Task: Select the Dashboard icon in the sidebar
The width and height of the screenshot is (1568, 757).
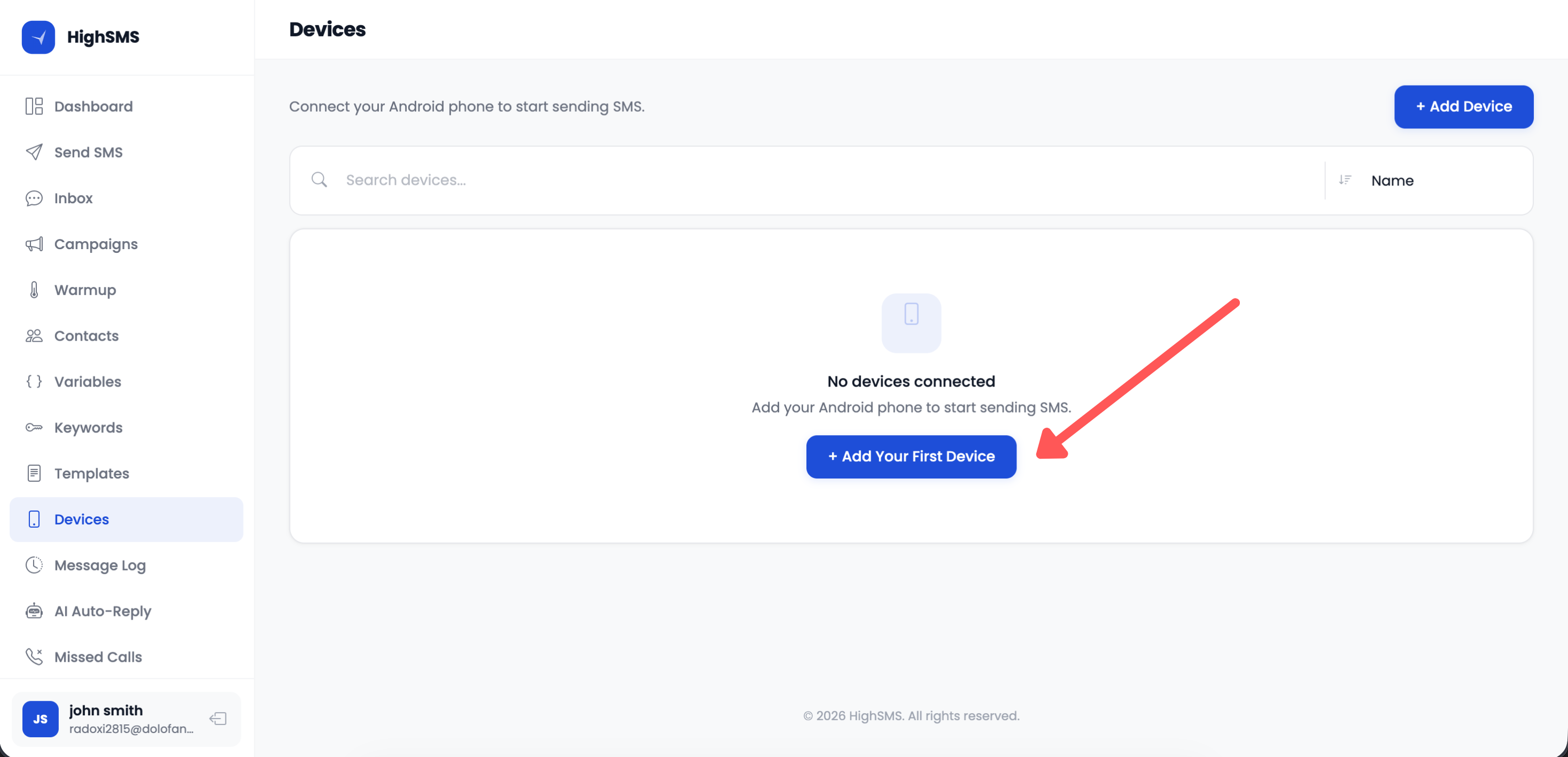Action: [x=34, y=106]
